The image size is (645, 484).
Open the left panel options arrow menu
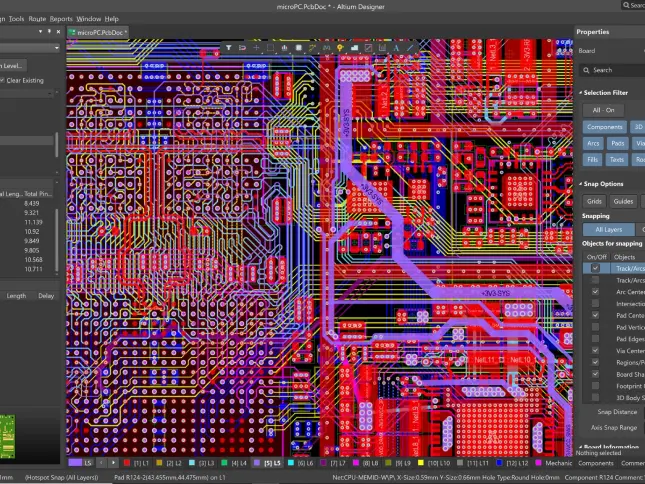(x=40, y=31)
